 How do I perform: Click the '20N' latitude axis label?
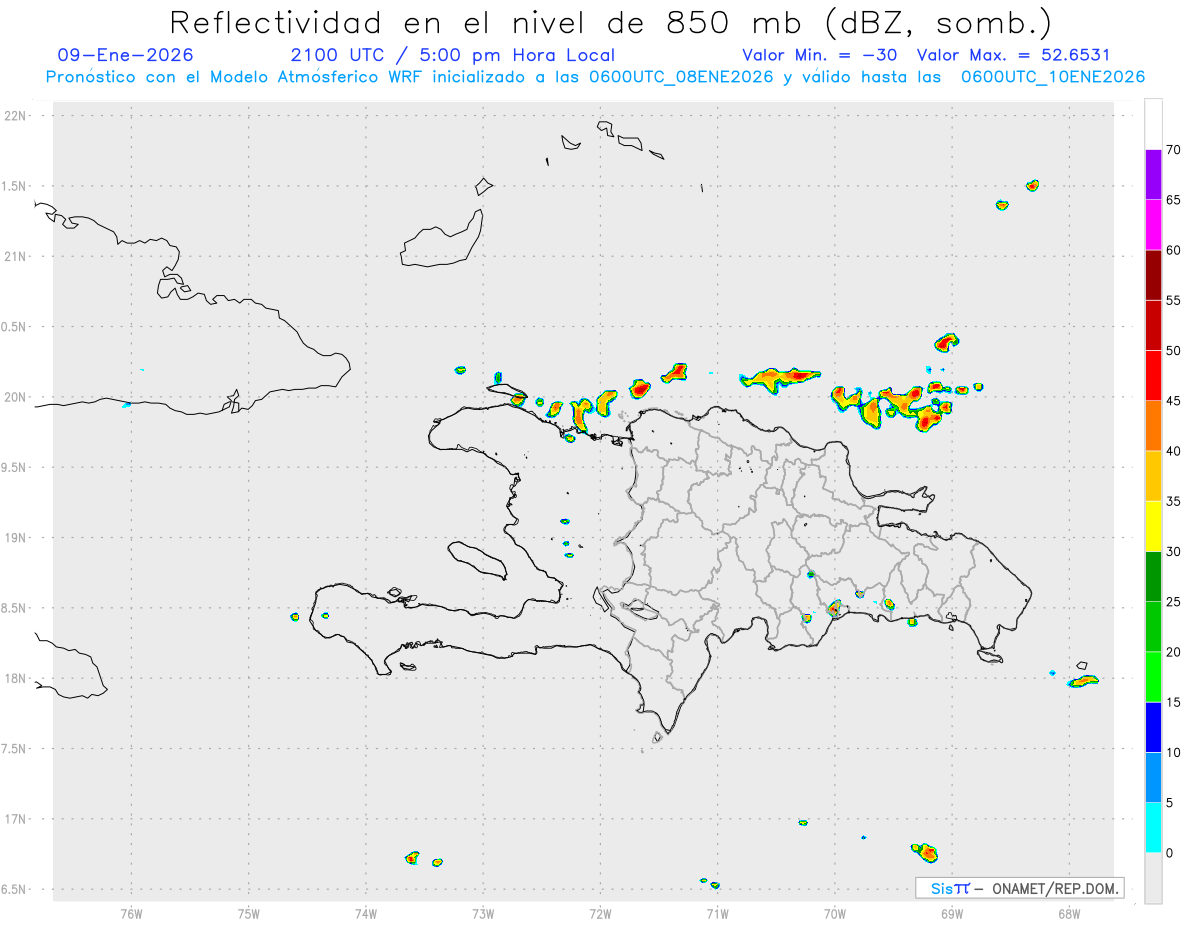[x=17, y=397]
